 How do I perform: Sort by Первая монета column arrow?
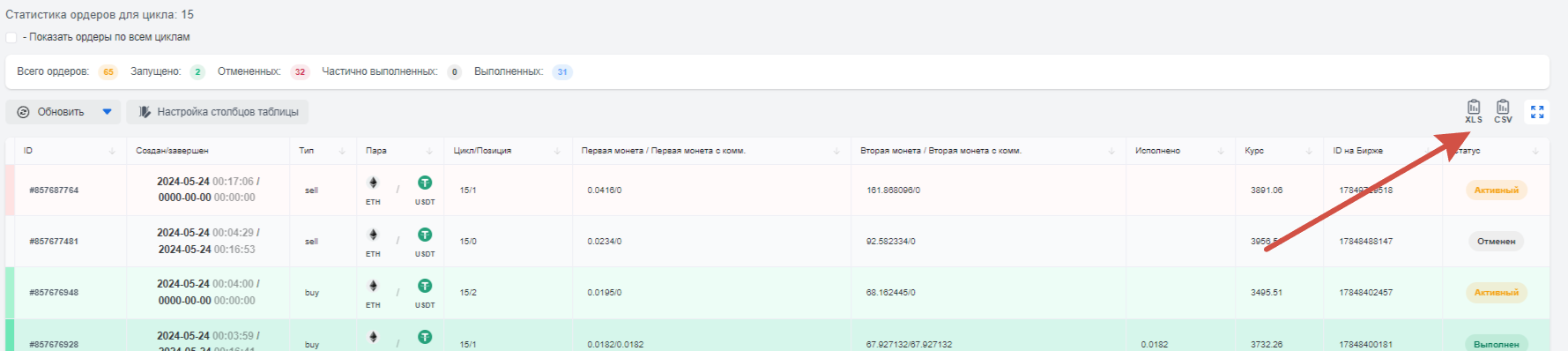836,151
